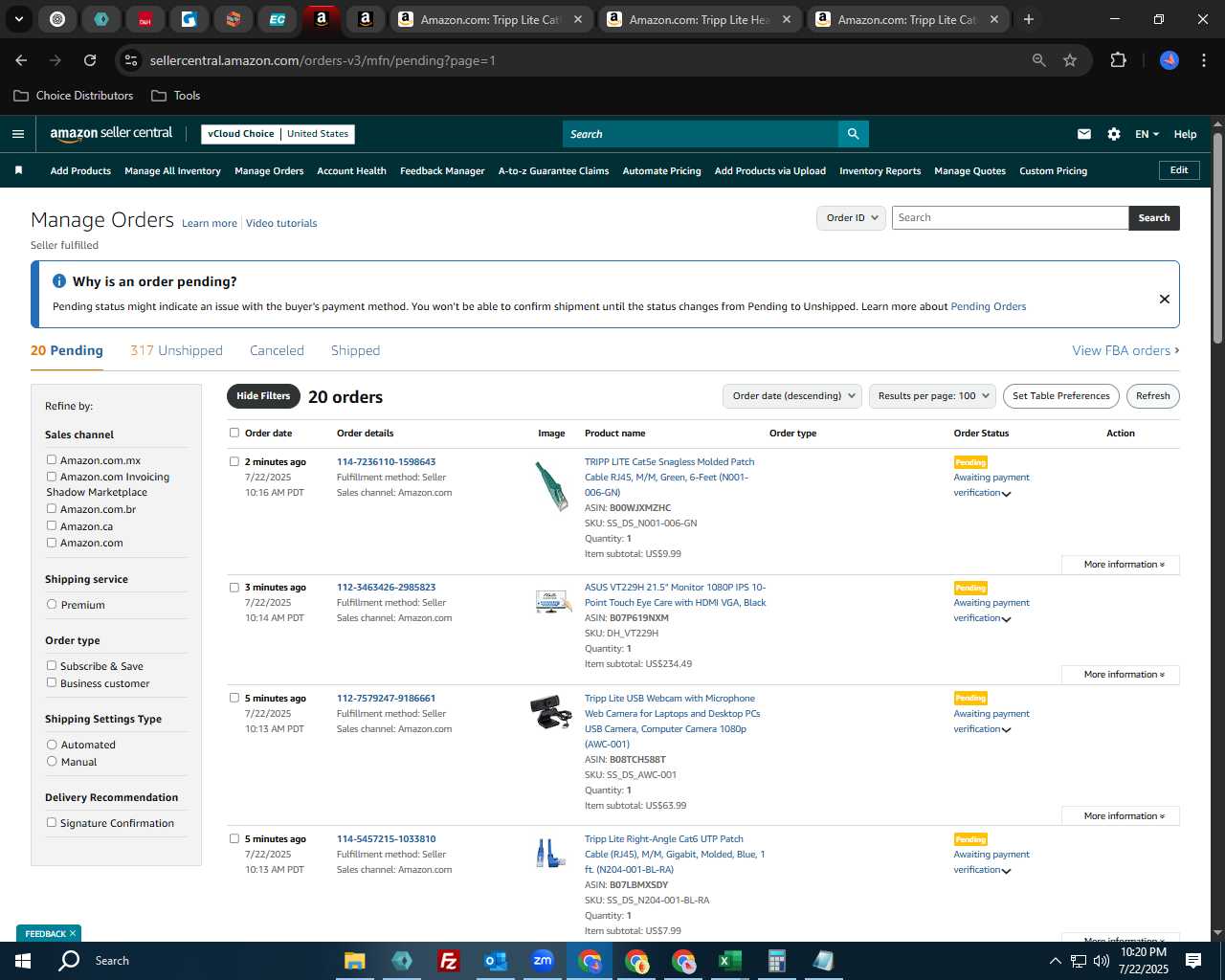
Task: Close the order pending info banner
Action: coord(1164,299)
